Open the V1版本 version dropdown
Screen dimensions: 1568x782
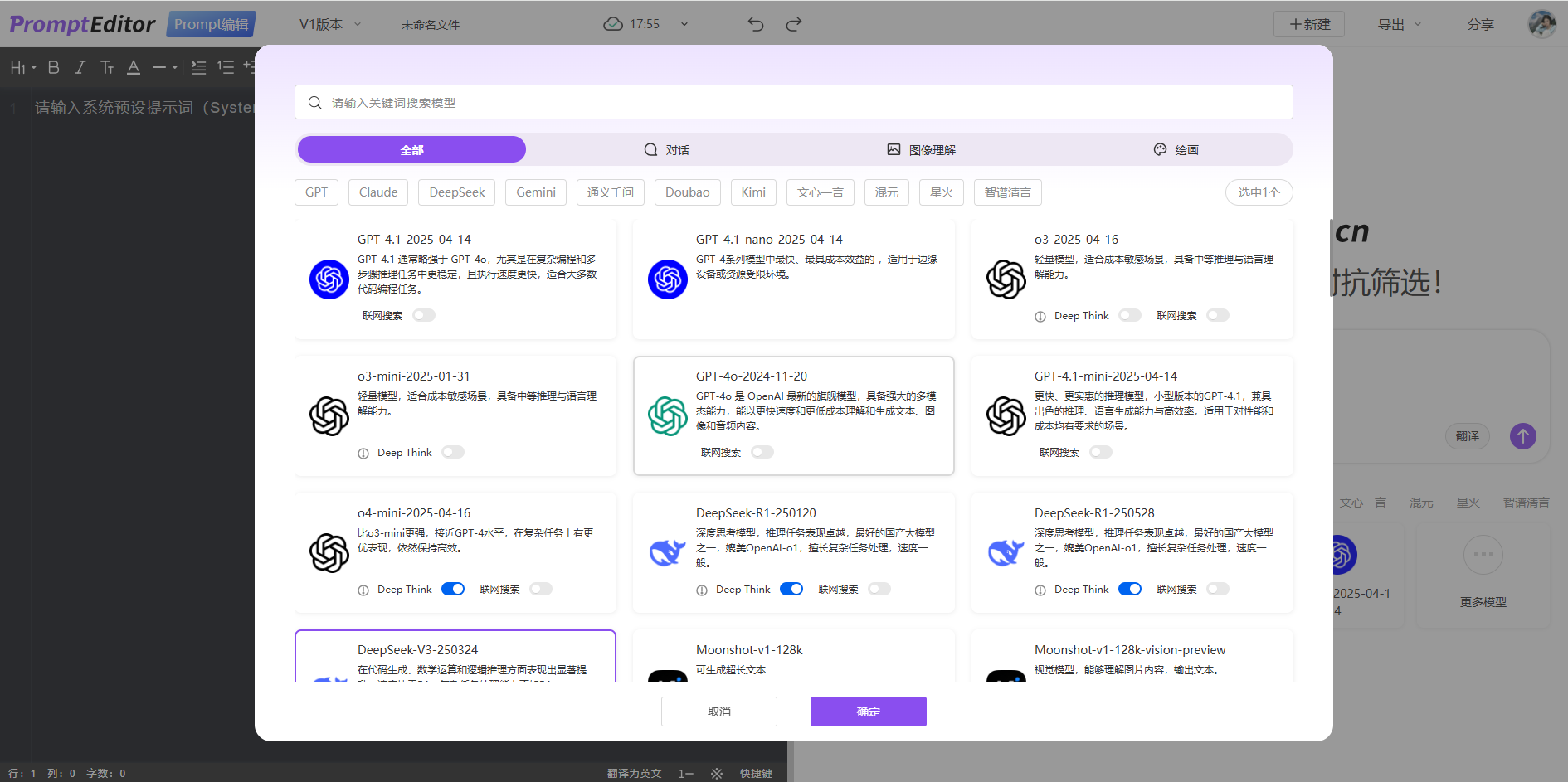(x=330, y=24)
